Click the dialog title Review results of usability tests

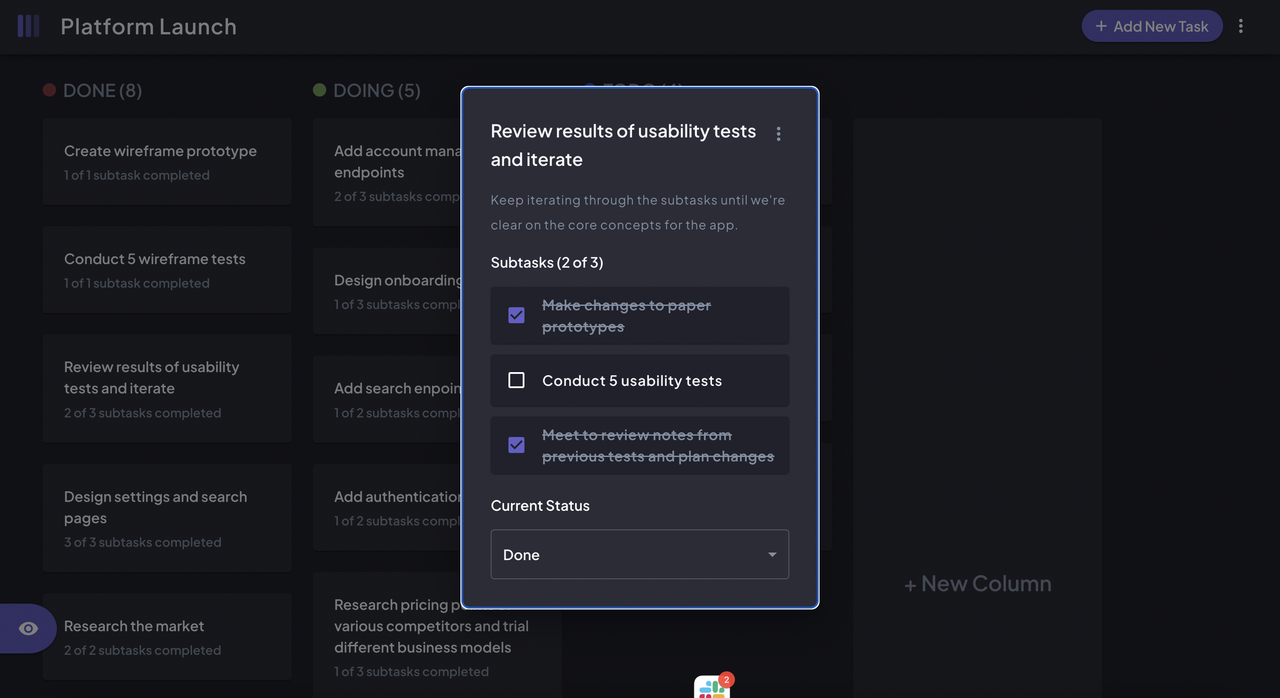pos(623,145)
